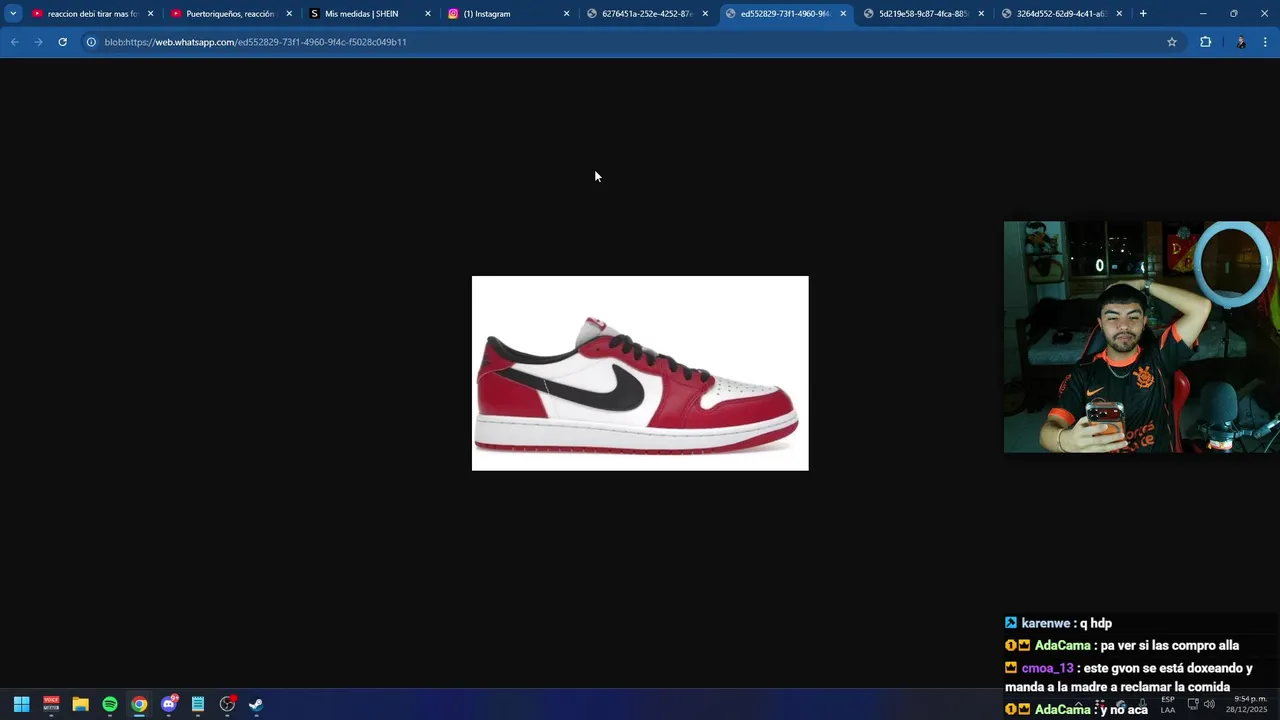
Task: Close the 'reaccion debi tirar mas fotos' tab
Action: pos(151,14)
